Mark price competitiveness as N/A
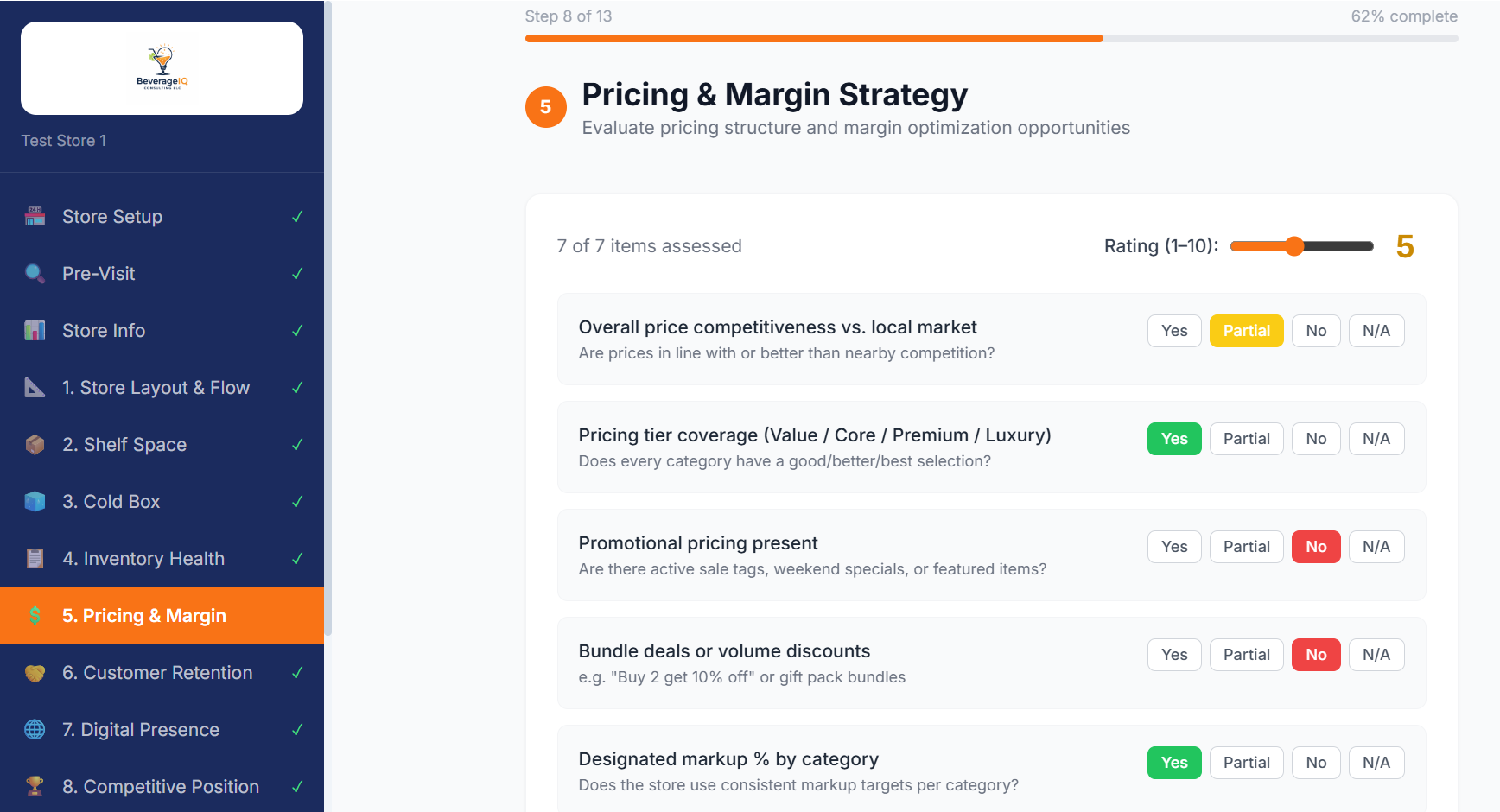1500x812 pixels. (1376, 330)
